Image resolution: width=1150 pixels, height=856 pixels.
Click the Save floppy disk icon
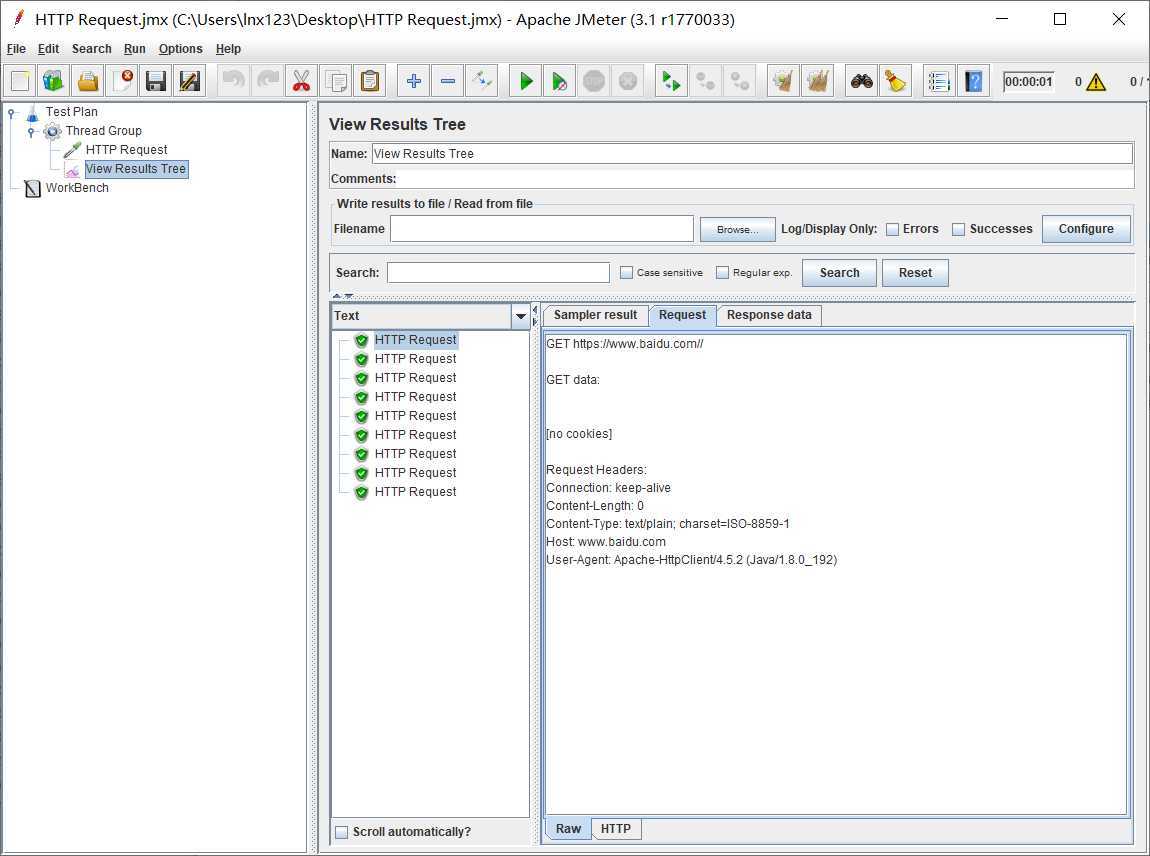coord(155,81)
